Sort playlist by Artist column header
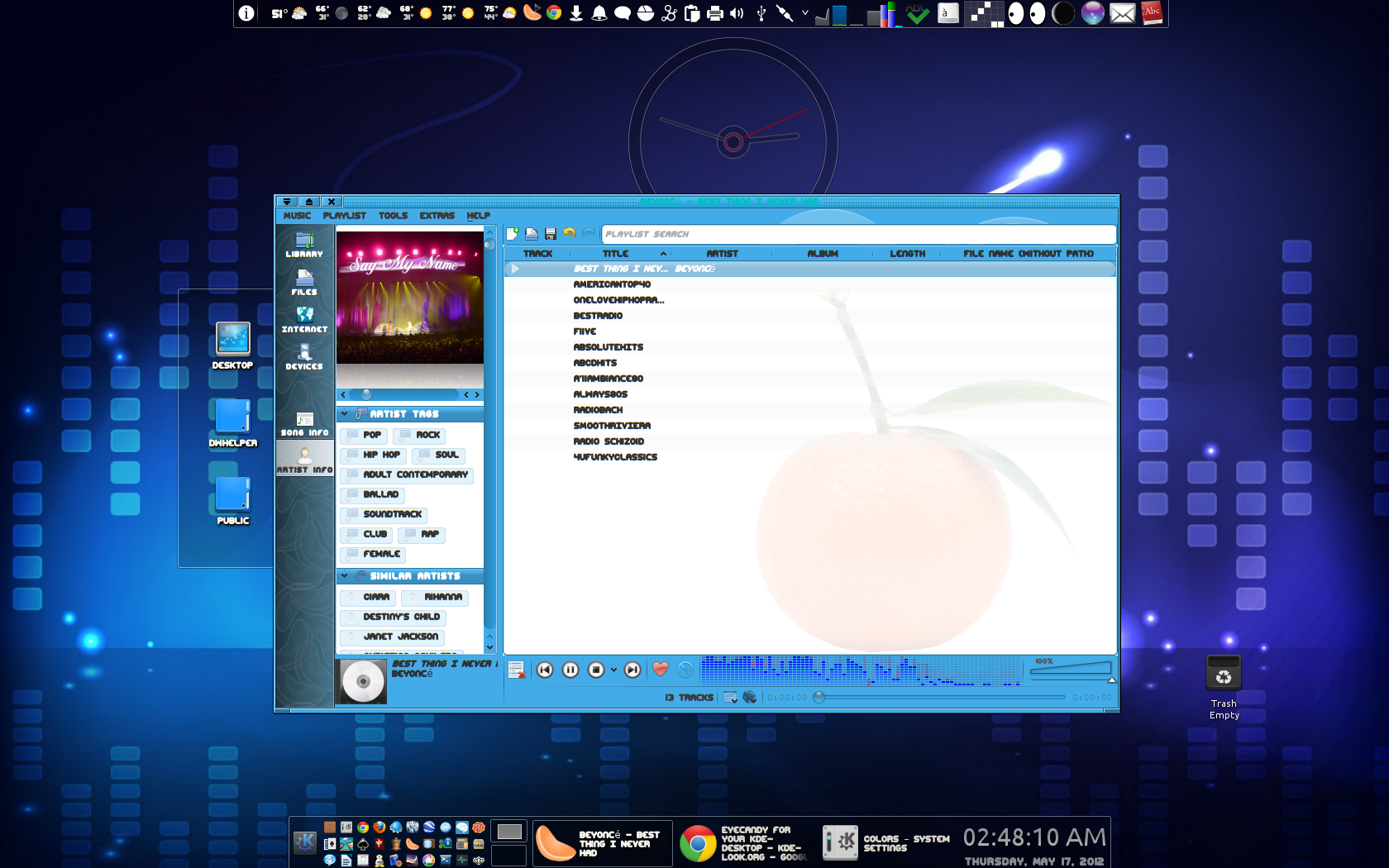The image size is (1389, 868). click(x=722, y=254)
